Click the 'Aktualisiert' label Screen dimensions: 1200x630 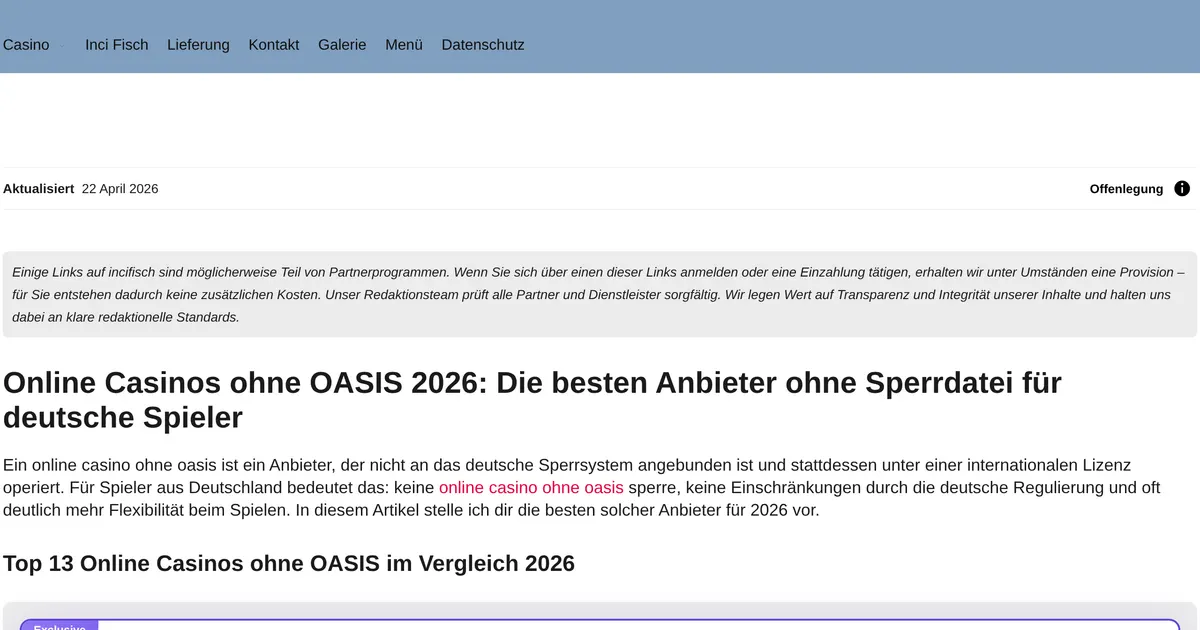[x=38, y=189]
